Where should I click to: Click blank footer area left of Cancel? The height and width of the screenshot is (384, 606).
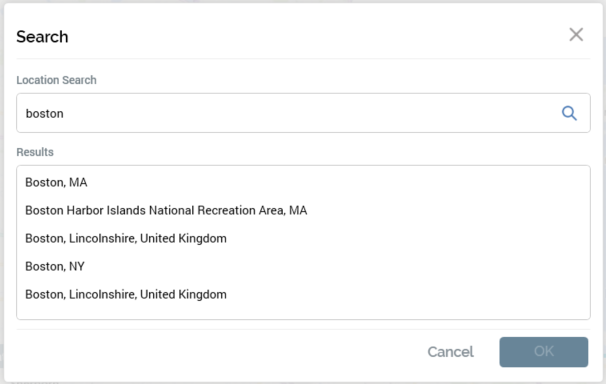point(216,352)
